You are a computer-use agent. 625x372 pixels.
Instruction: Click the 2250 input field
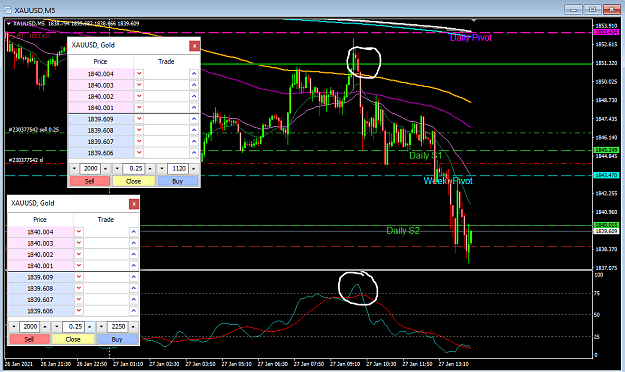(118, 327)
